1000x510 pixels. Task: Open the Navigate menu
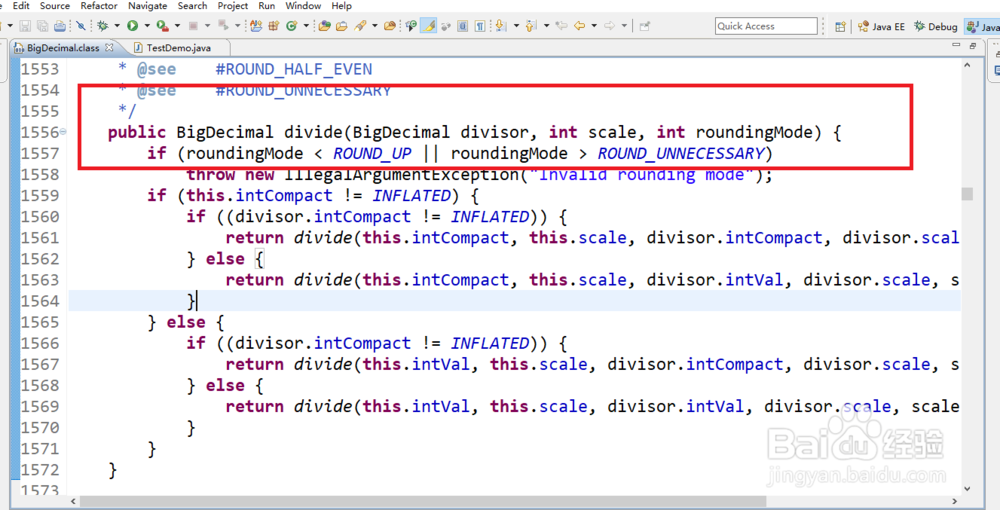point(147,6)
